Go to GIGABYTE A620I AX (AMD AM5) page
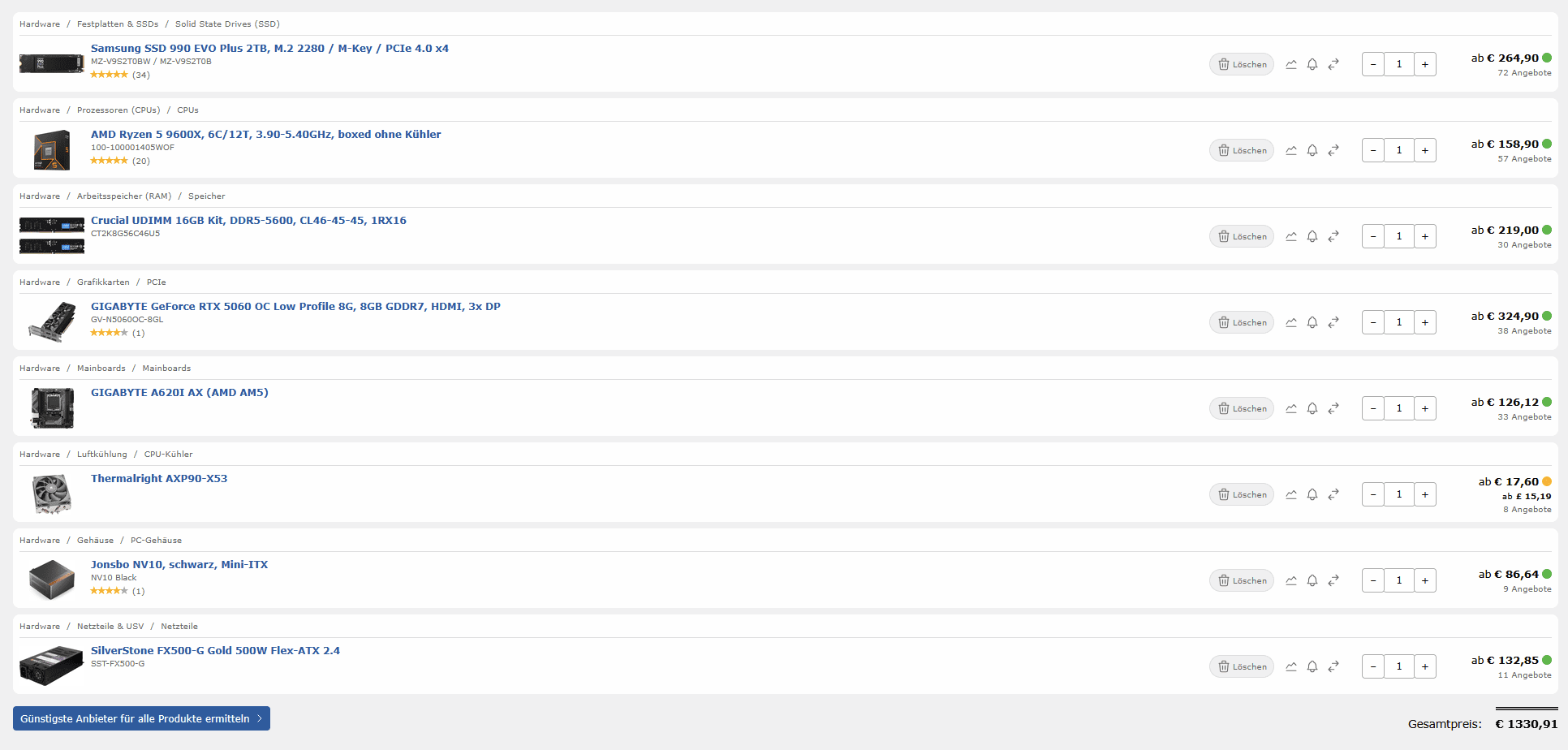The width and height of the screenshot is (1568, 750). 179,393
